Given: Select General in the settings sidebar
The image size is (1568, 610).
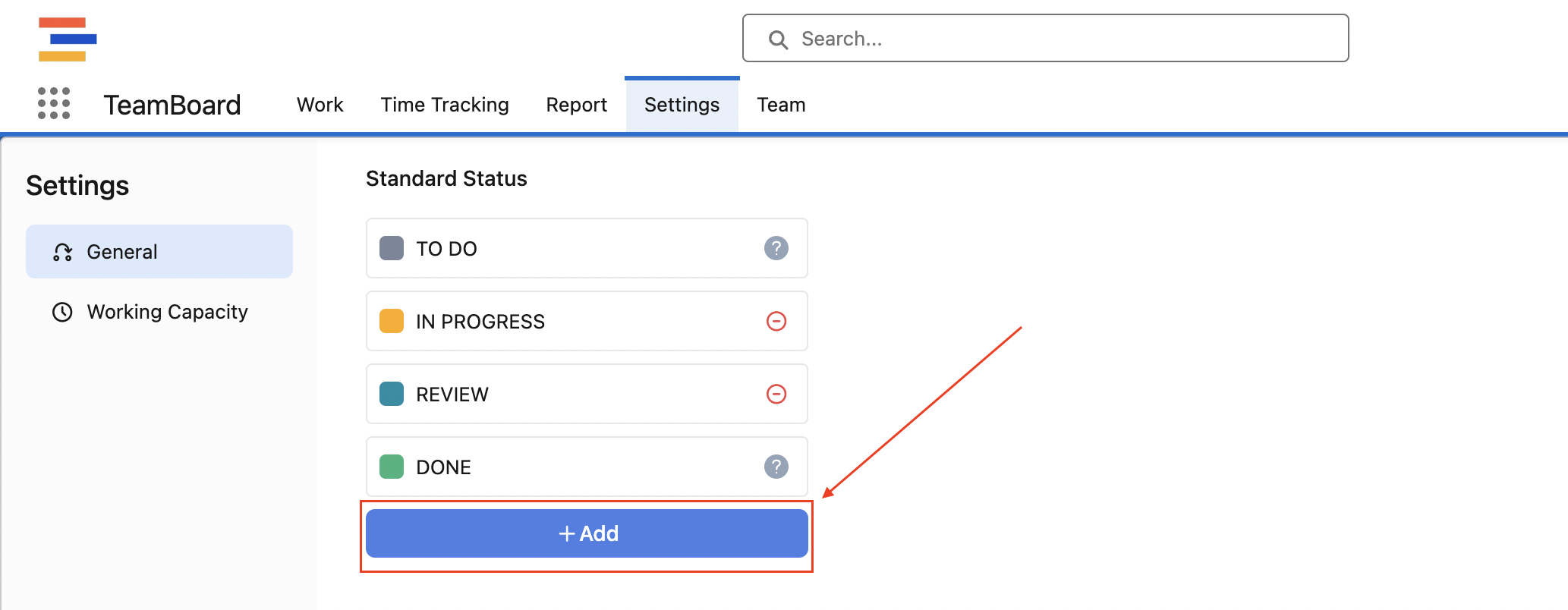Looking at the screenshot, I should pos(122,251).
